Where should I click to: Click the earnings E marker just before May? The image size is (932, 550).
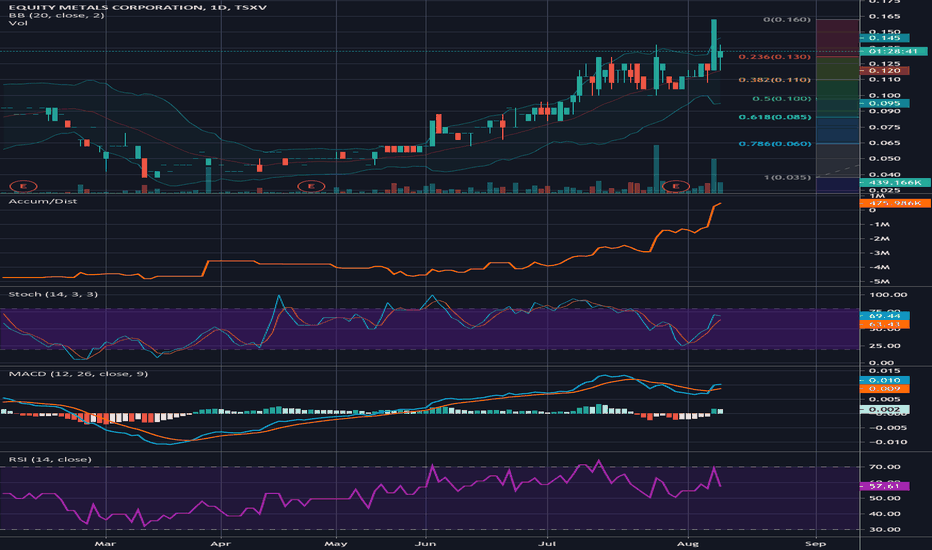pyautogui.click(x=311, y=186)
